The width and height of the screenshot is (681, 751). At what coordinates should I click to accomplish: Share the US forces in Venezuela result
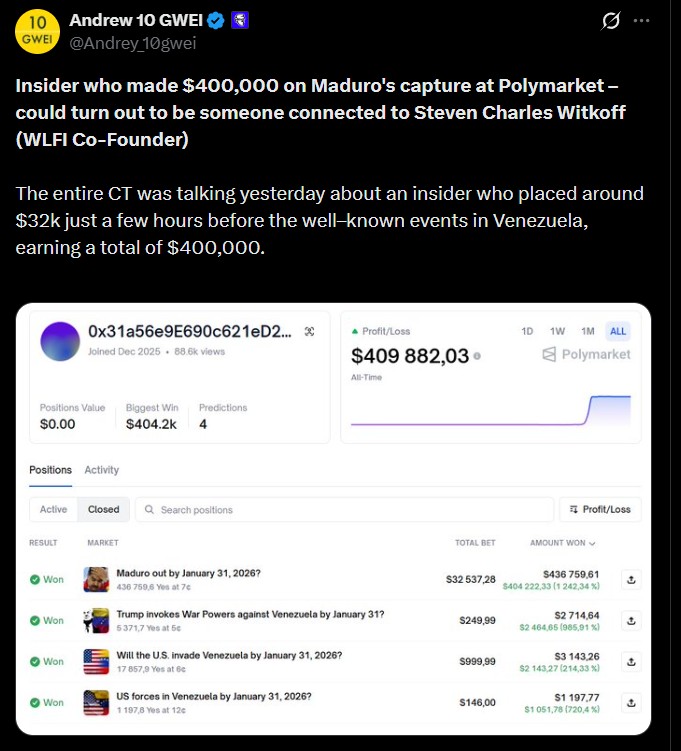[x=631, y=702]
